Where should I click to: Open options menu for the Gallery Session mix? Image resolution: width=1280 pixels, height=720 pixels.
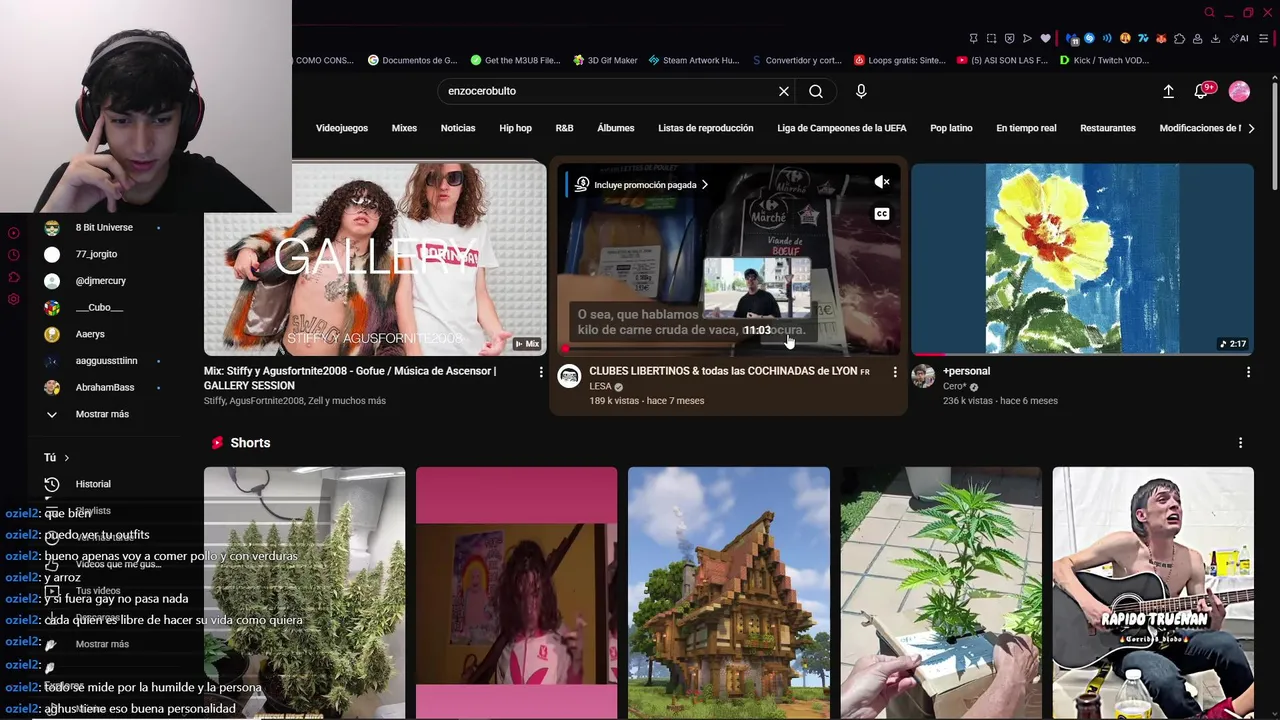click(541, 372)
